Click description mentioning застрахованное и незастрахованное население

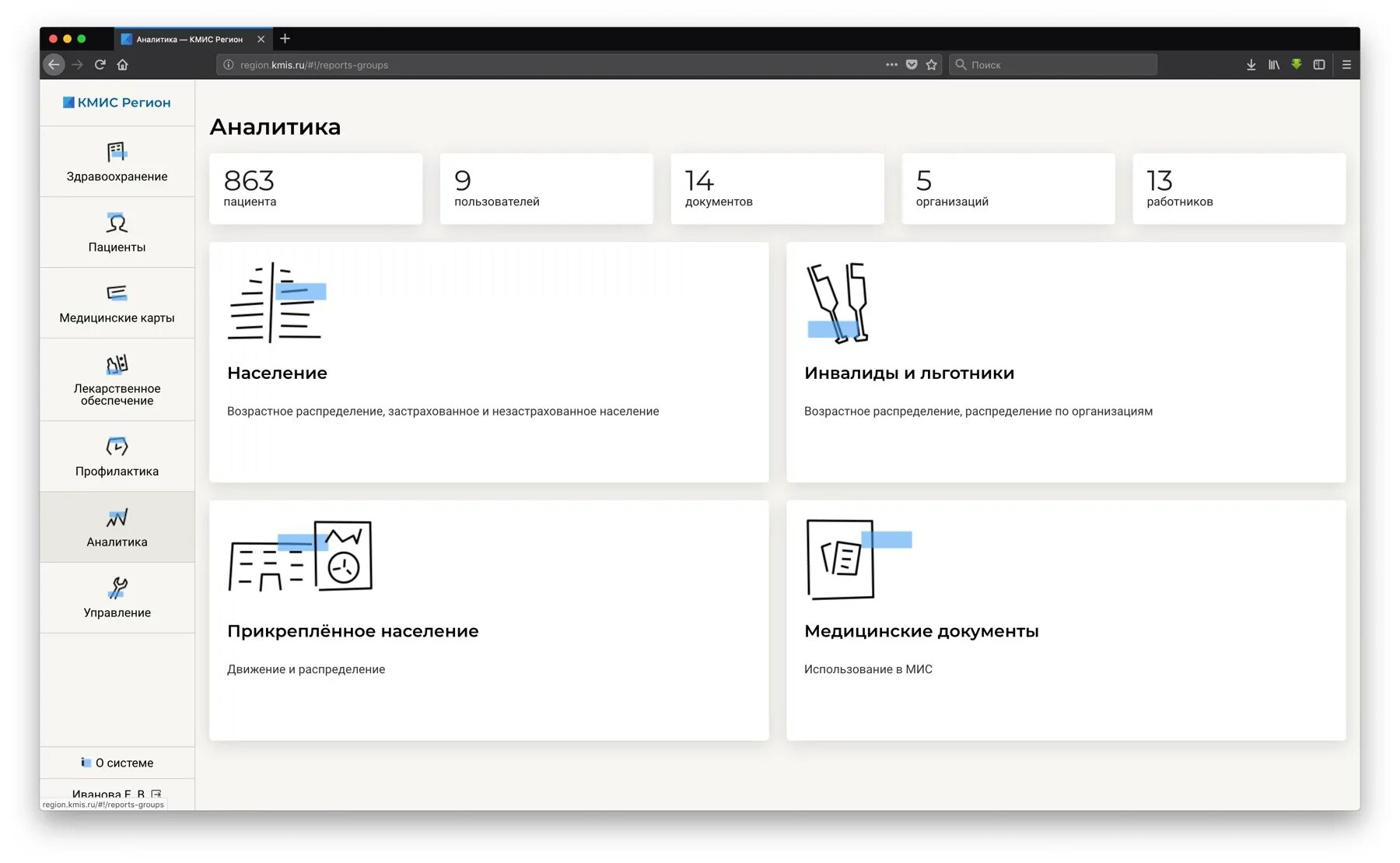pyautogui.click(x=443, y=412)
